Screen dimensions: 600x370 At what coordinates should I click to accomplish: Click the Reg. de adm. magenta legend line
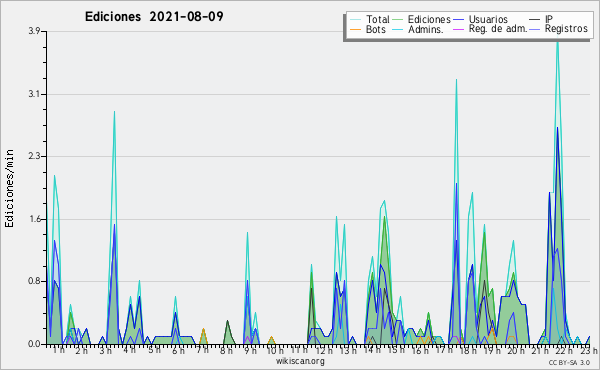pyautogui.click(x=458, y=29)
